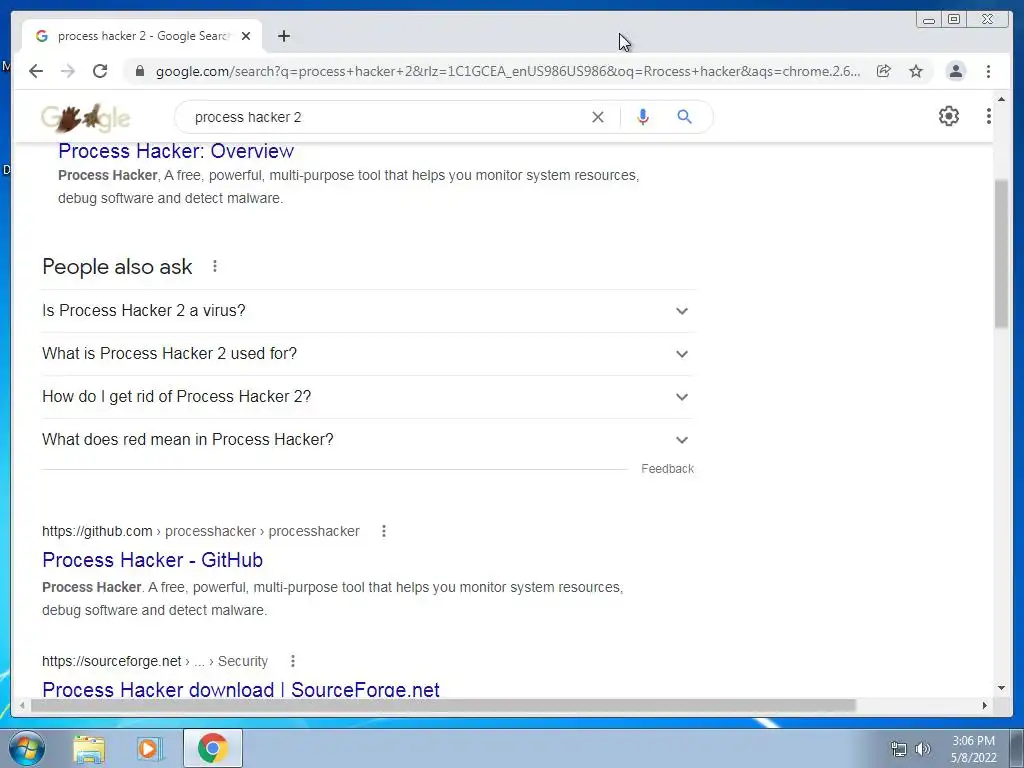Expand How do I get rid of Process Hacker 2?
The width and height of the screenshot is (1024, 768).
point(368,397)
